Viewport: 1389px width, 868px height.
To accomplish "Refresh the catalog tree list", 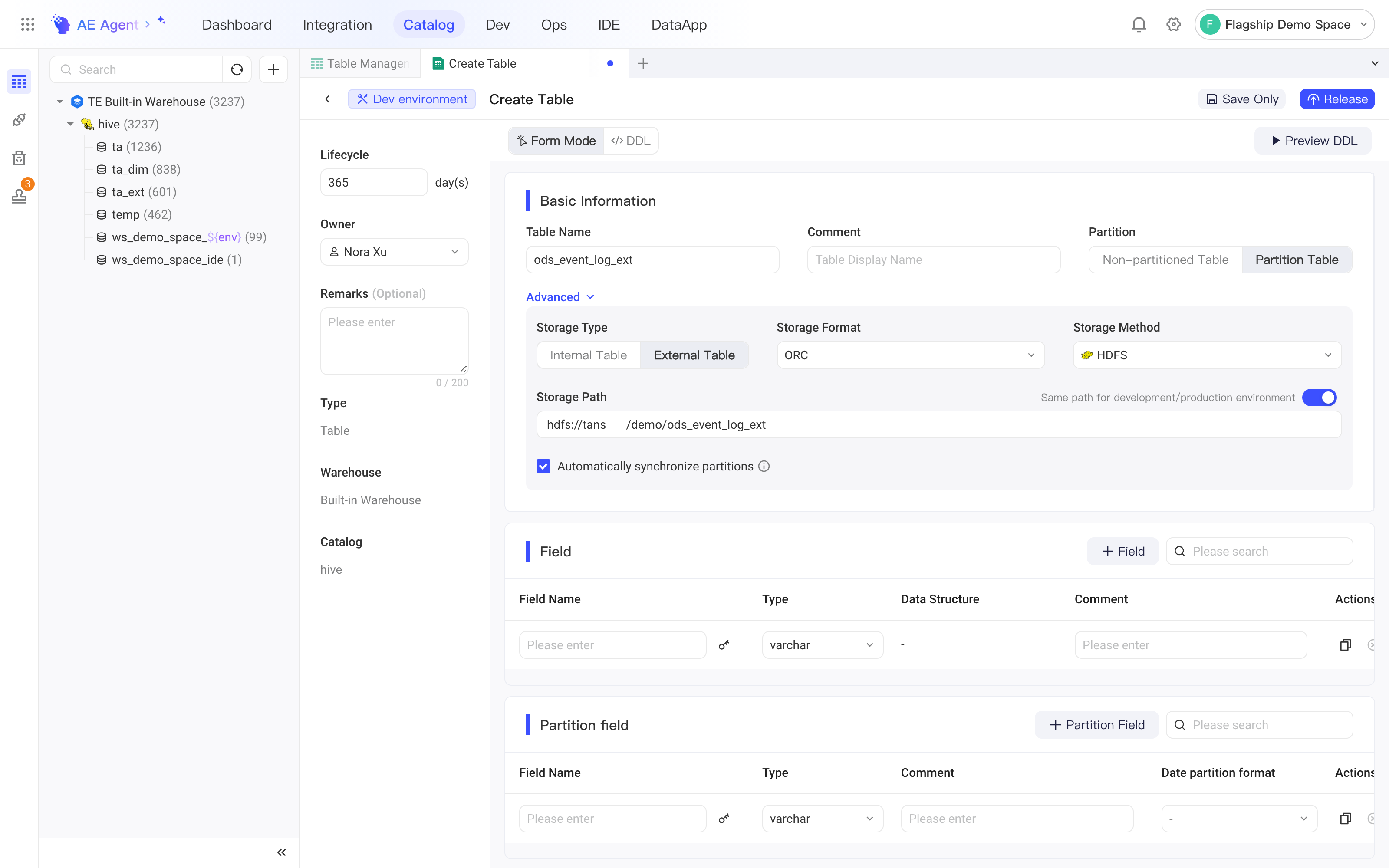I will point(237,69).
